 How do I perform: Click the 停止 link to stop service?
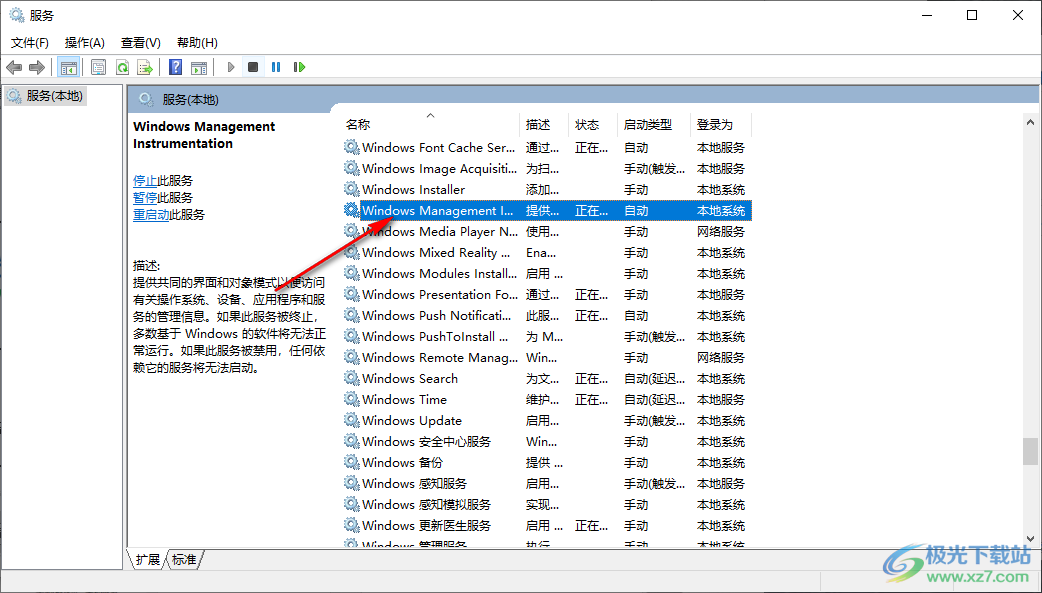(x=145, y=180)
